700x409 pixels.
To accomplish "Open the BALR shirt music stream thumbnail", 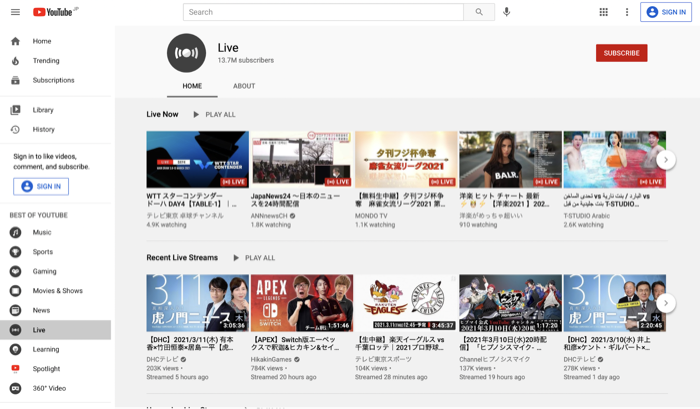I will click(510, 159).
